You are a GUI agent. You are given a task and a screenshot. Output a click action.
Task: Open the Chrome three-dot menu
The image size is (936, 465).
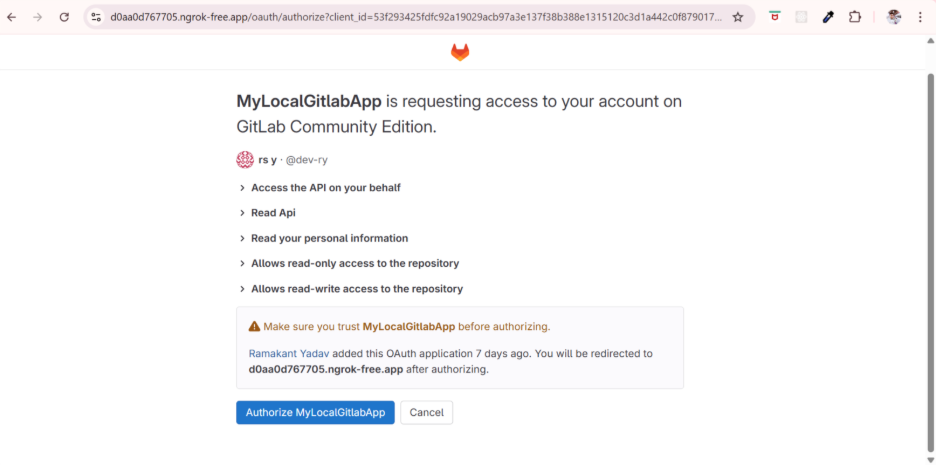tap(920, 17)
